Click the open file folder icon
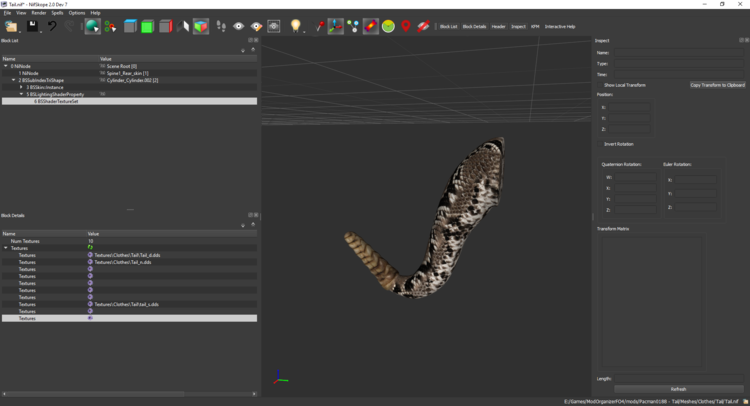This screenshot has width=750, height=406. click(x=11, y=27)
